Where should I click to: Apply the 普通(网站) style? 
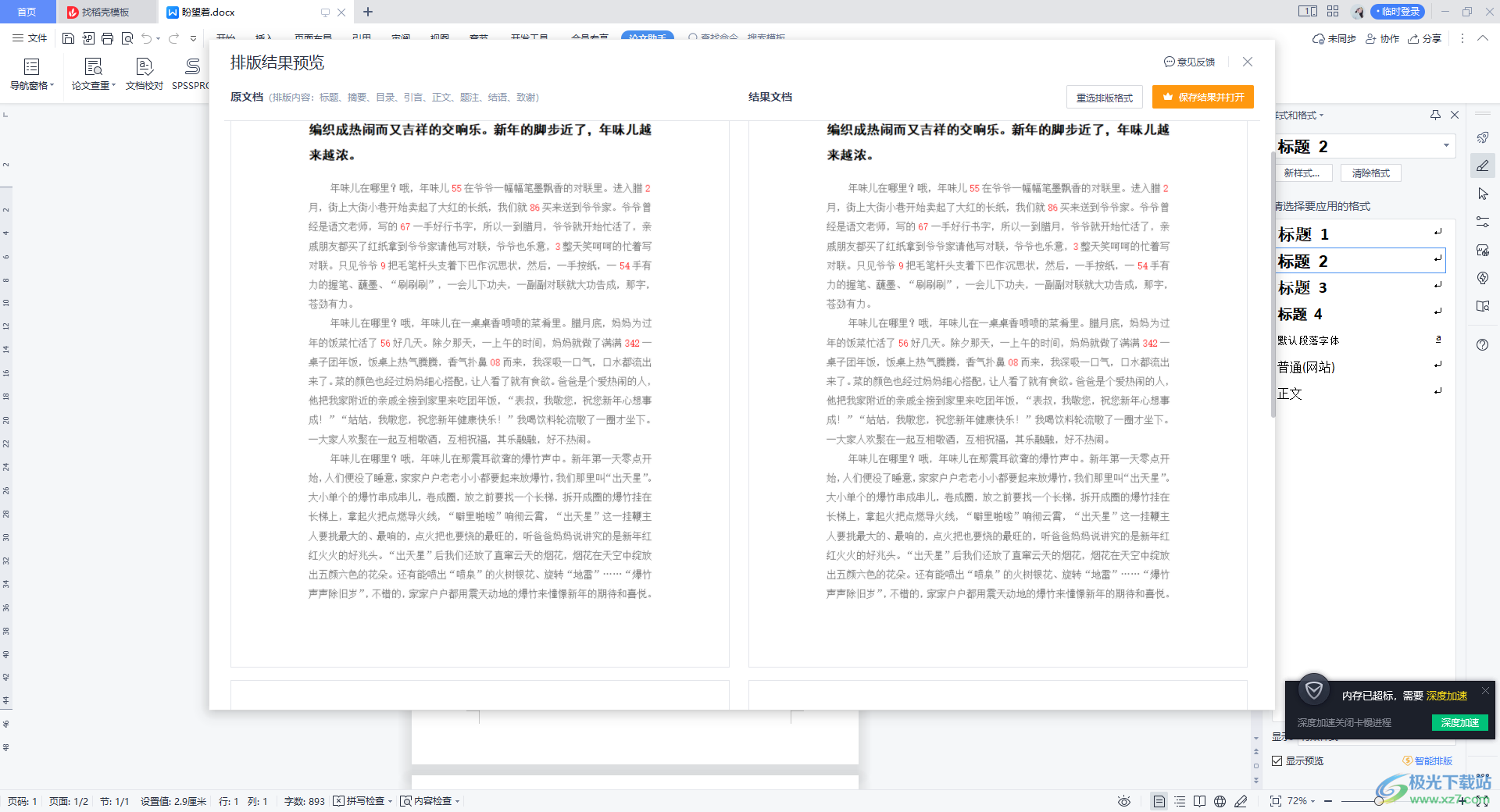pos(1360,367)
